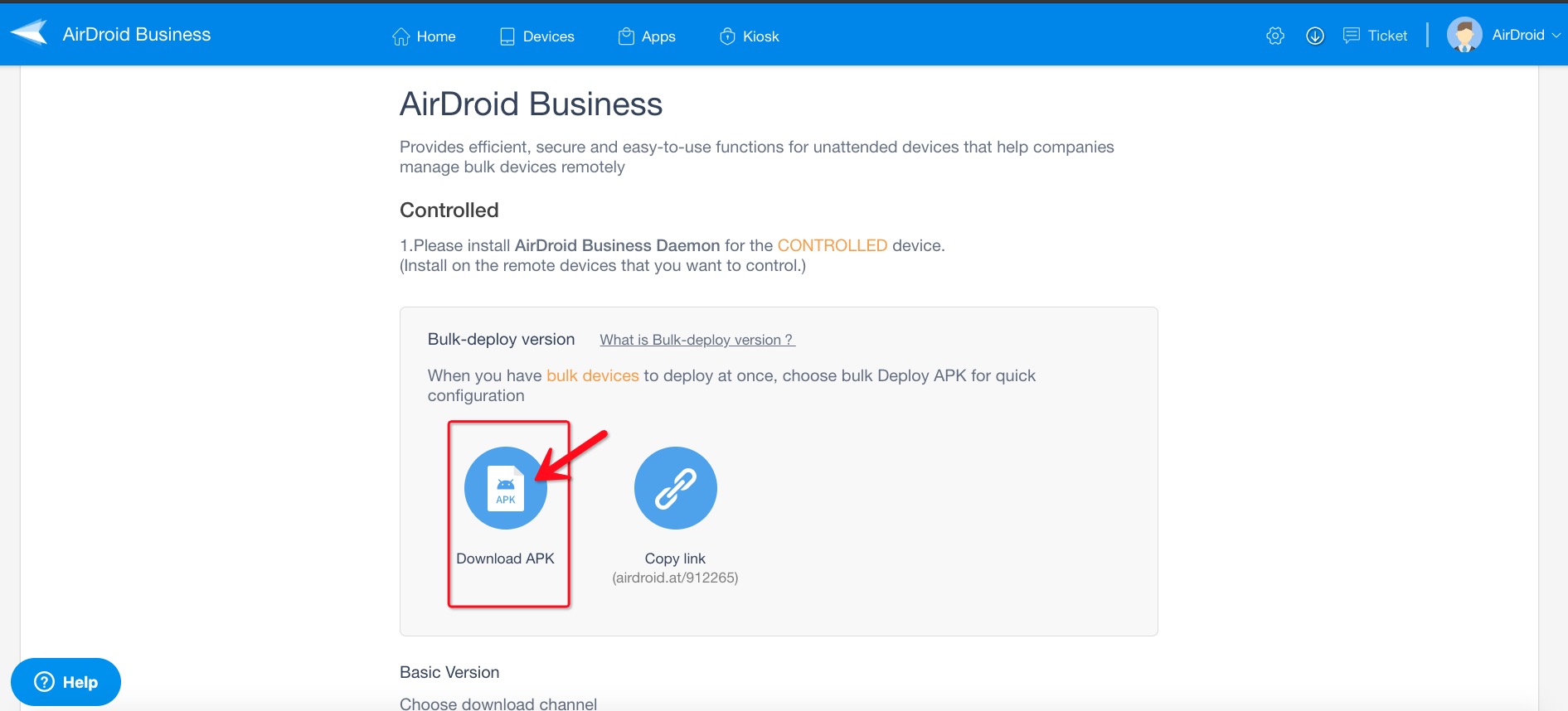Open 'What is Bulk-deploy version ?' link
Image resolution: width=1568 pixels, height=711 pixels.
pos(697,340)
